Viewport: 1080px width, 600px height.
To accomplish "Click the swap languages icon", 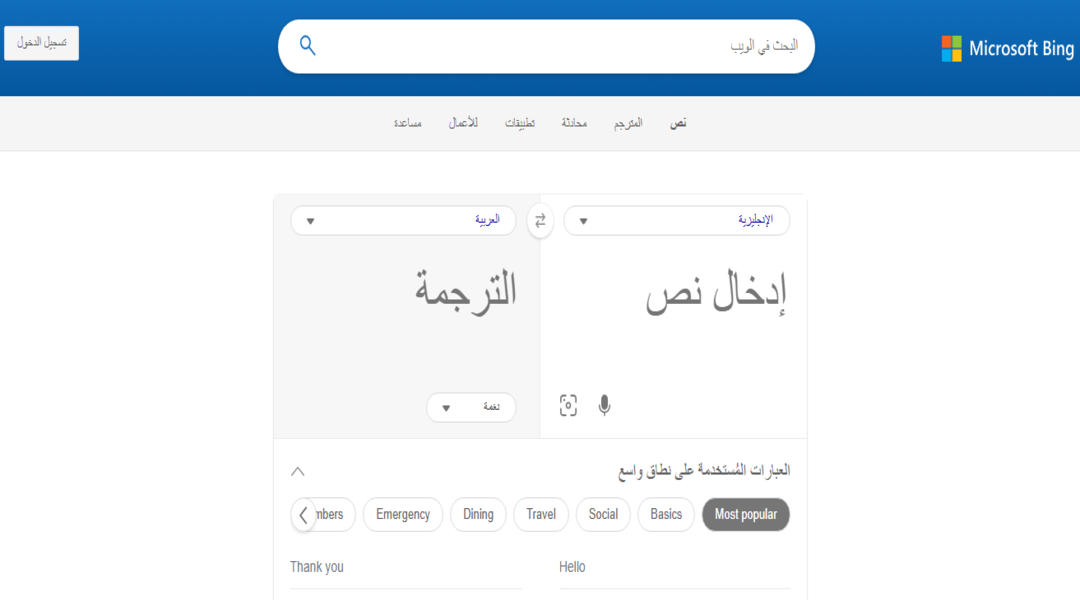I will tap(540, 220).
